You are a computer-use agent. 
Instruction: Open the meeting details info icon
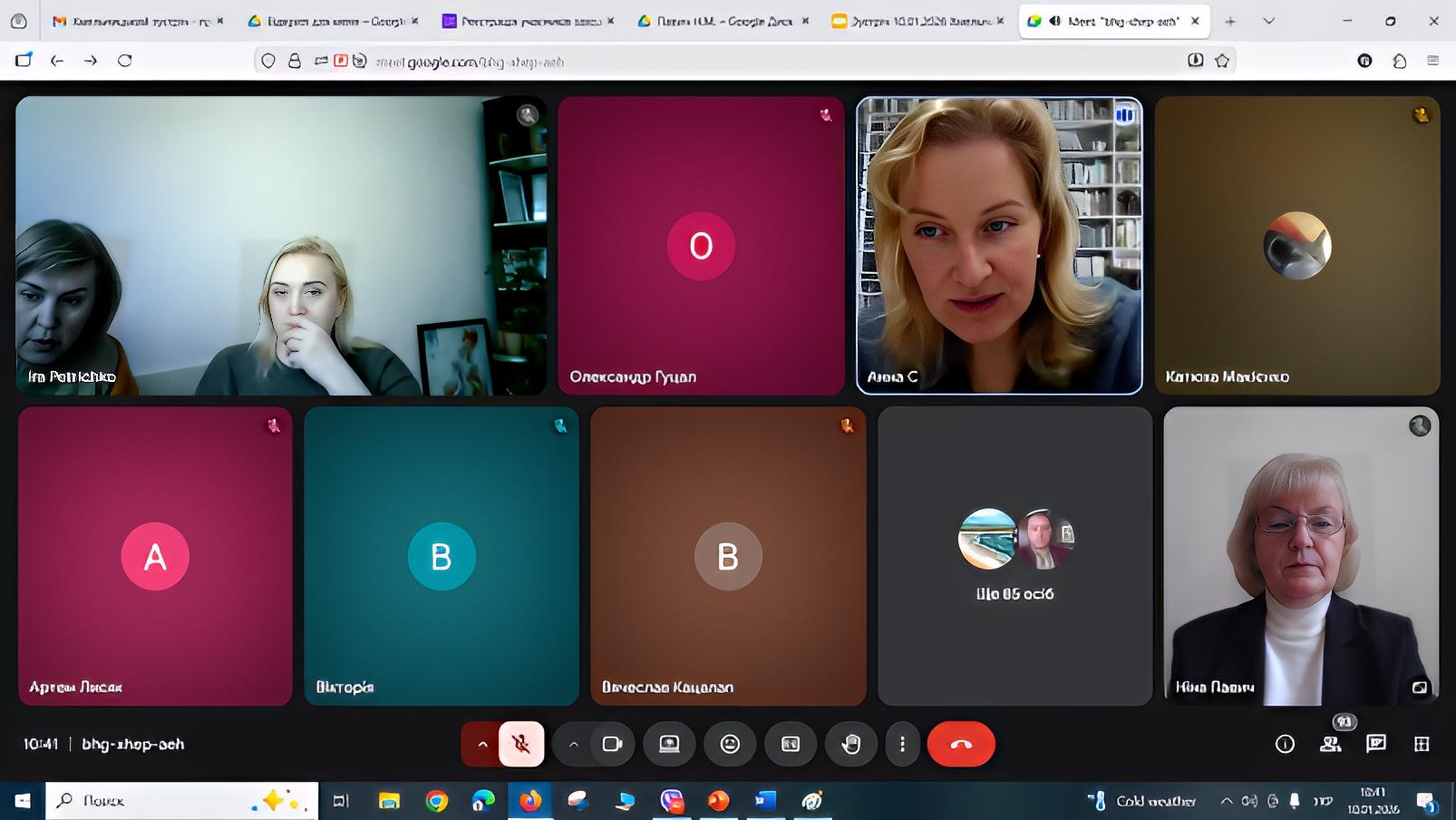(1285, 744)
